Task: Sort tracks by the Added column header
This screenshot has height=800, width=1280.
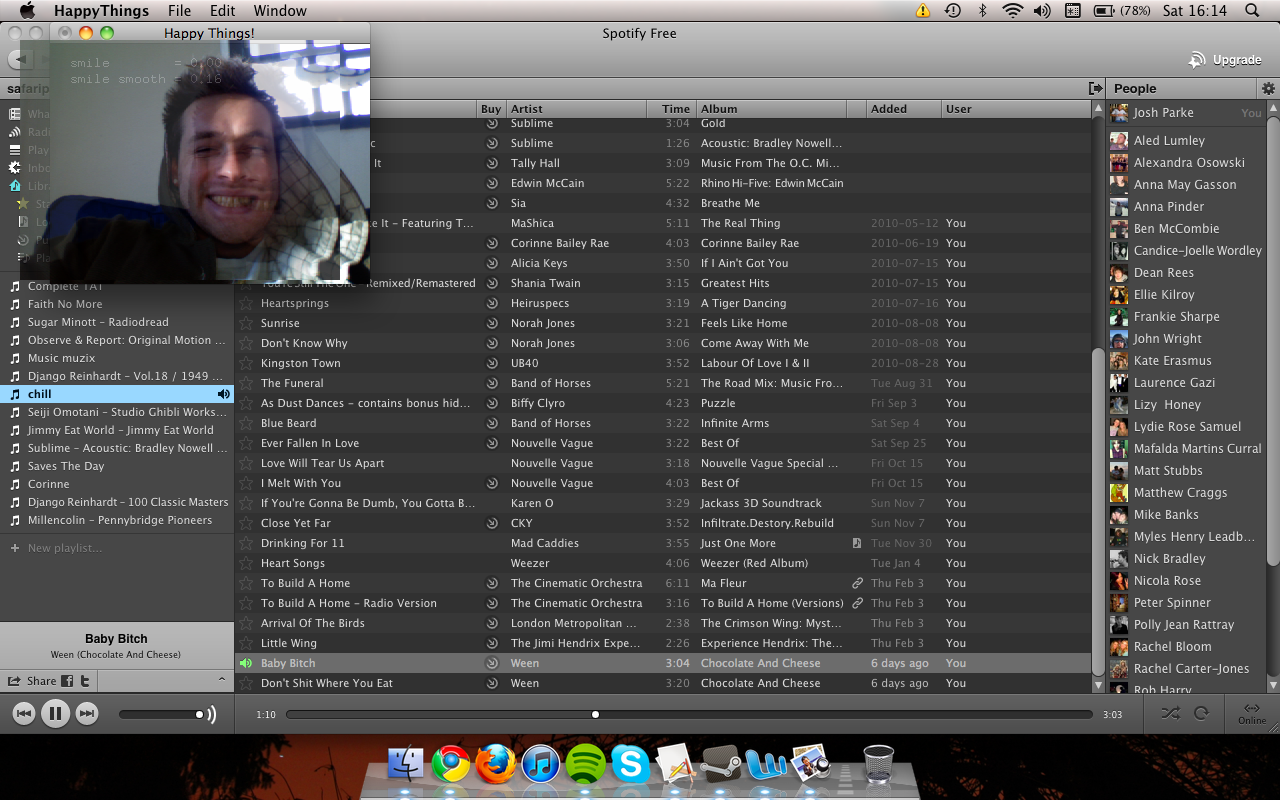Action: point(889,109)
